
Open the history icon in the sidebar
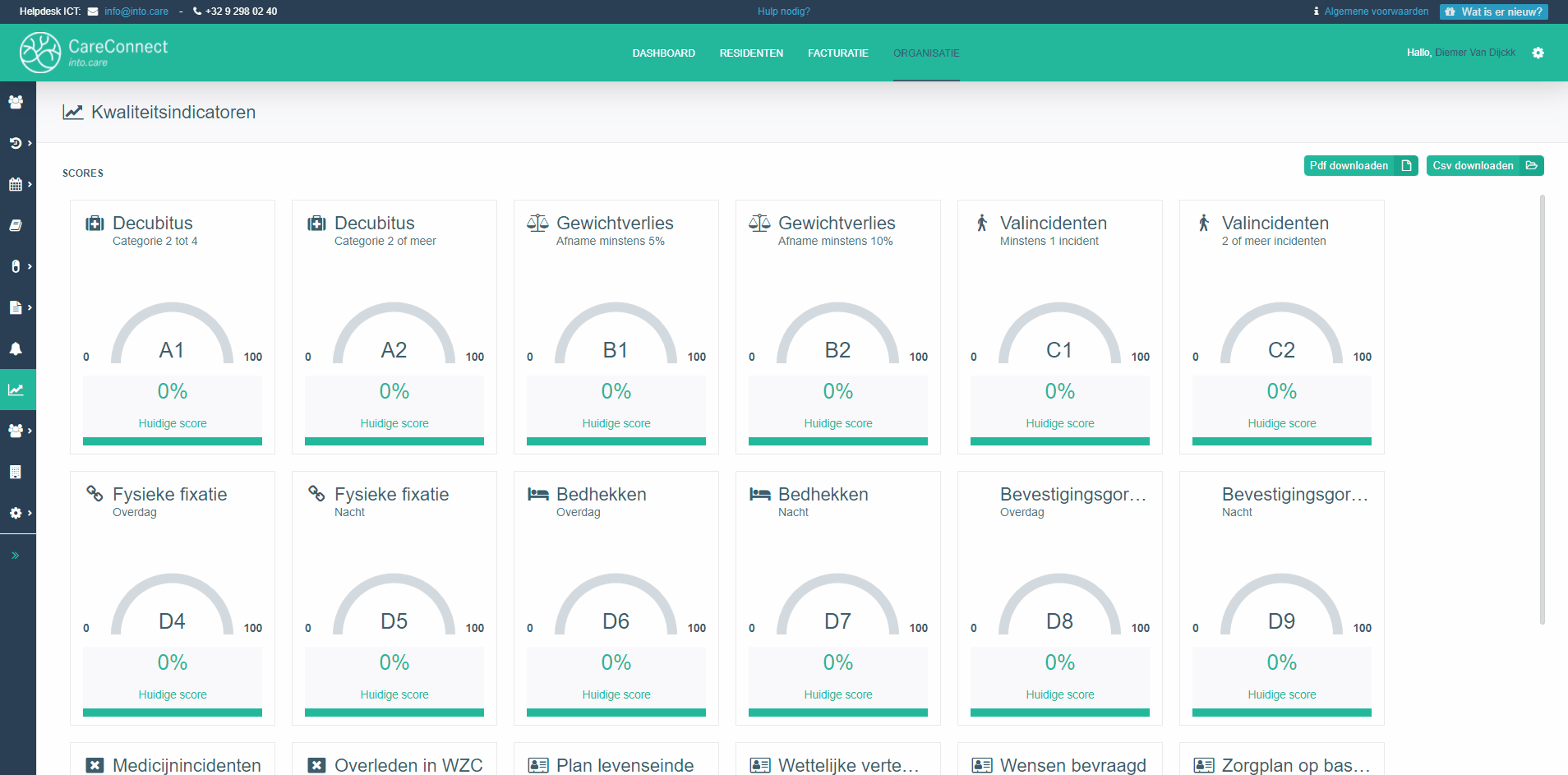click(15, 143)
